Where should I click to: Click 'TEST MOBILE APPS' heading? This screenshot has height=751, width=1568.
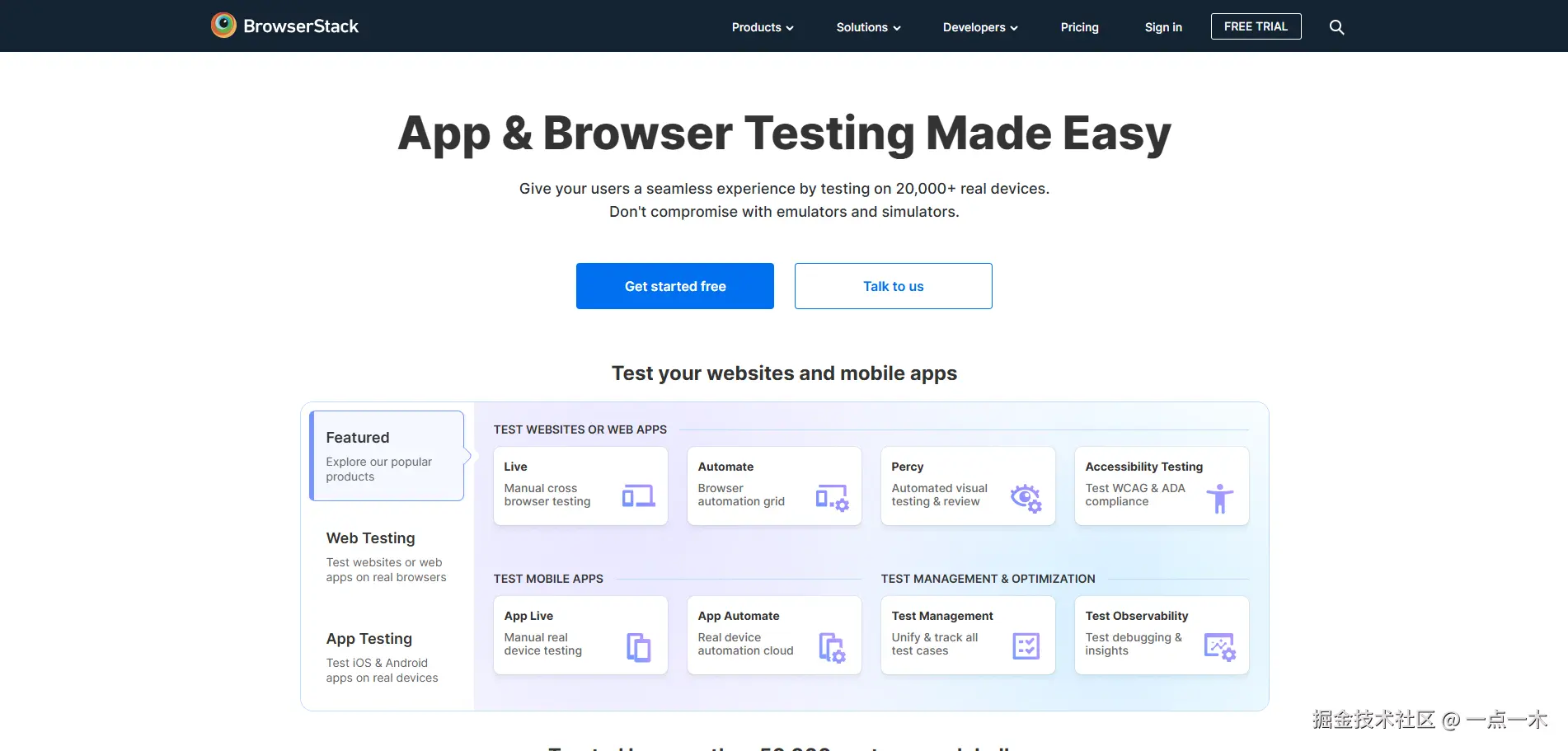[x=548, y=579]
